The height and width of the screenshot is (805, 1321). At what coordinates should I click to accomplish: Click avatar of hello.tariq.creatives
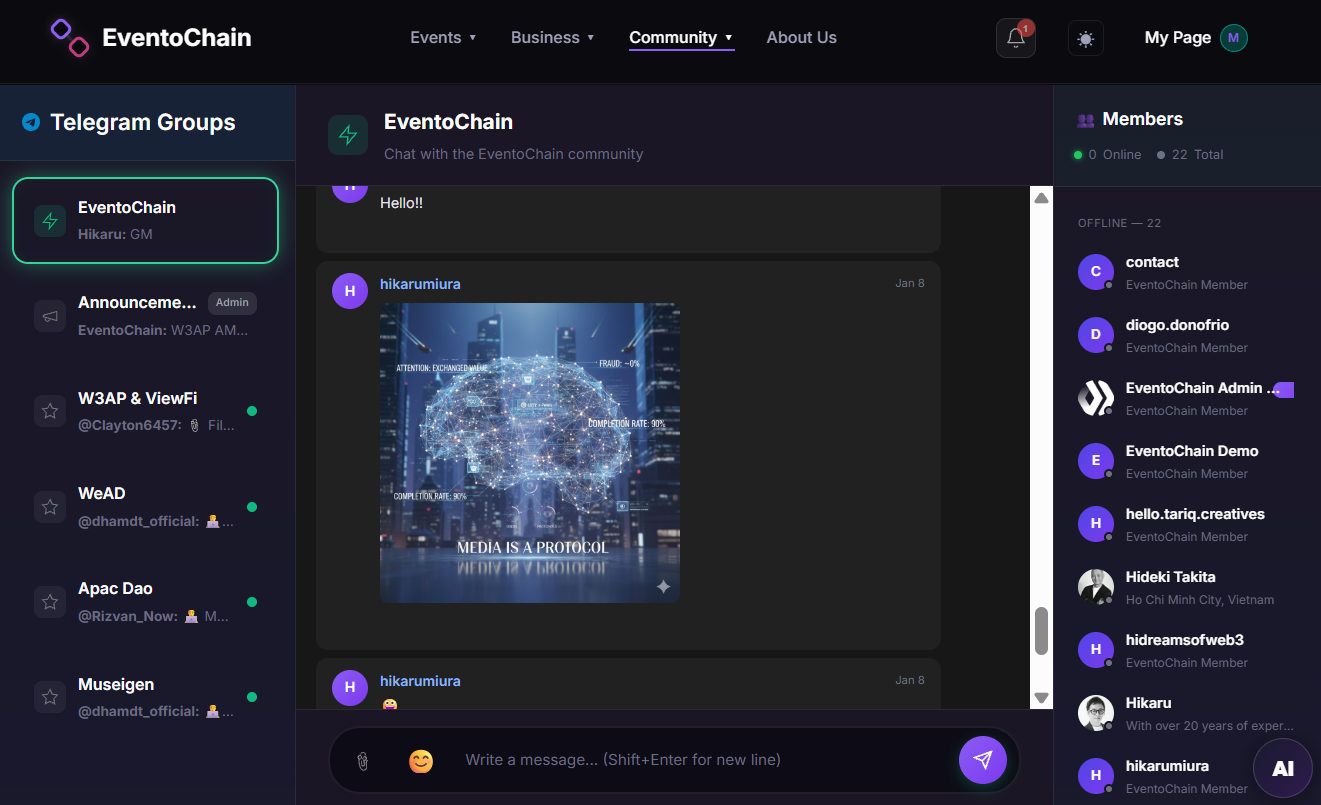click(1096, 524)
